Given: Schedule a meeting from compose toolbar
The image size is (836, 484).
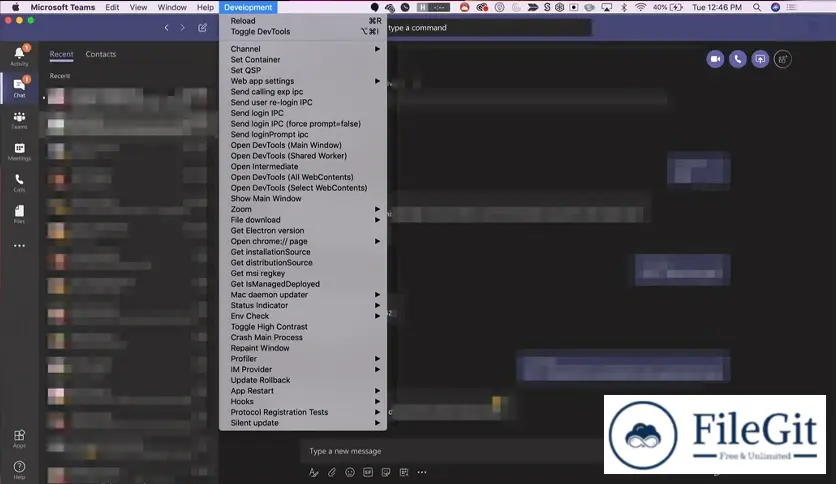Looking at the screenshot, I should [x=404, y=472].
